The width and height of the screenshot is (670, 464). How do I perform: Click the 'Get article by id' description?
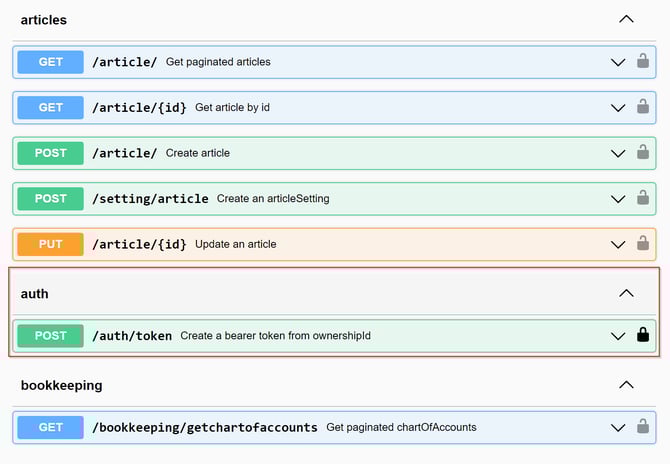(x=232, y=107)
